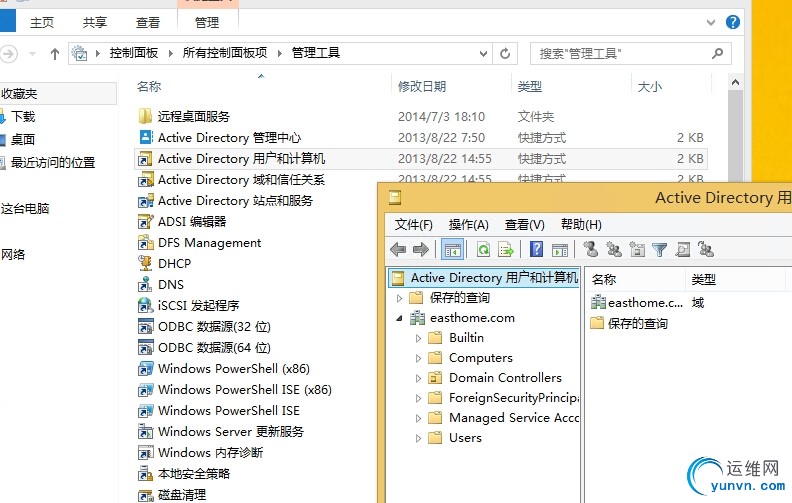
Task: Click the Explorer scrollbar up arrow
Action: tap(735, 82)
